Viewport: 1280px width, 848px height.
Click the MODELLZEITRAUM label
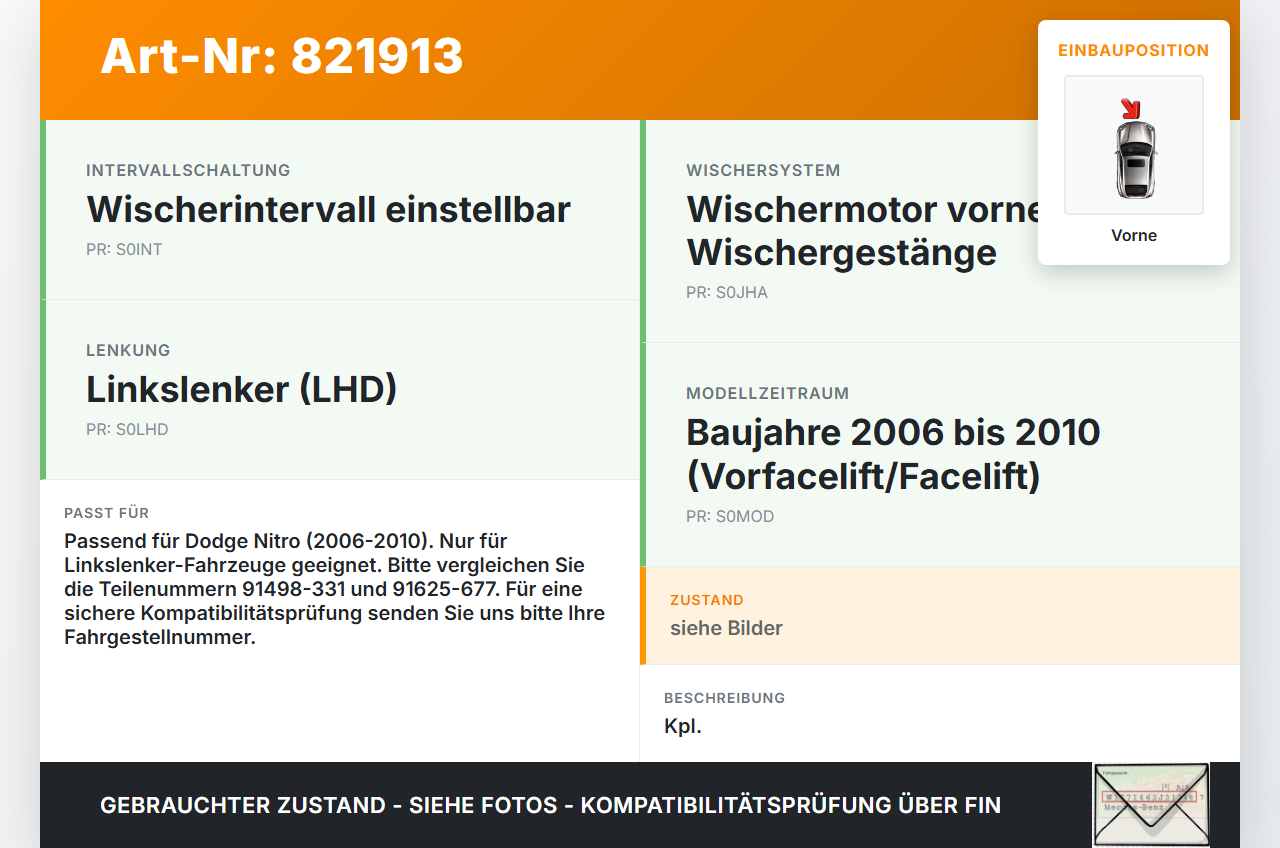pos(768,393)
